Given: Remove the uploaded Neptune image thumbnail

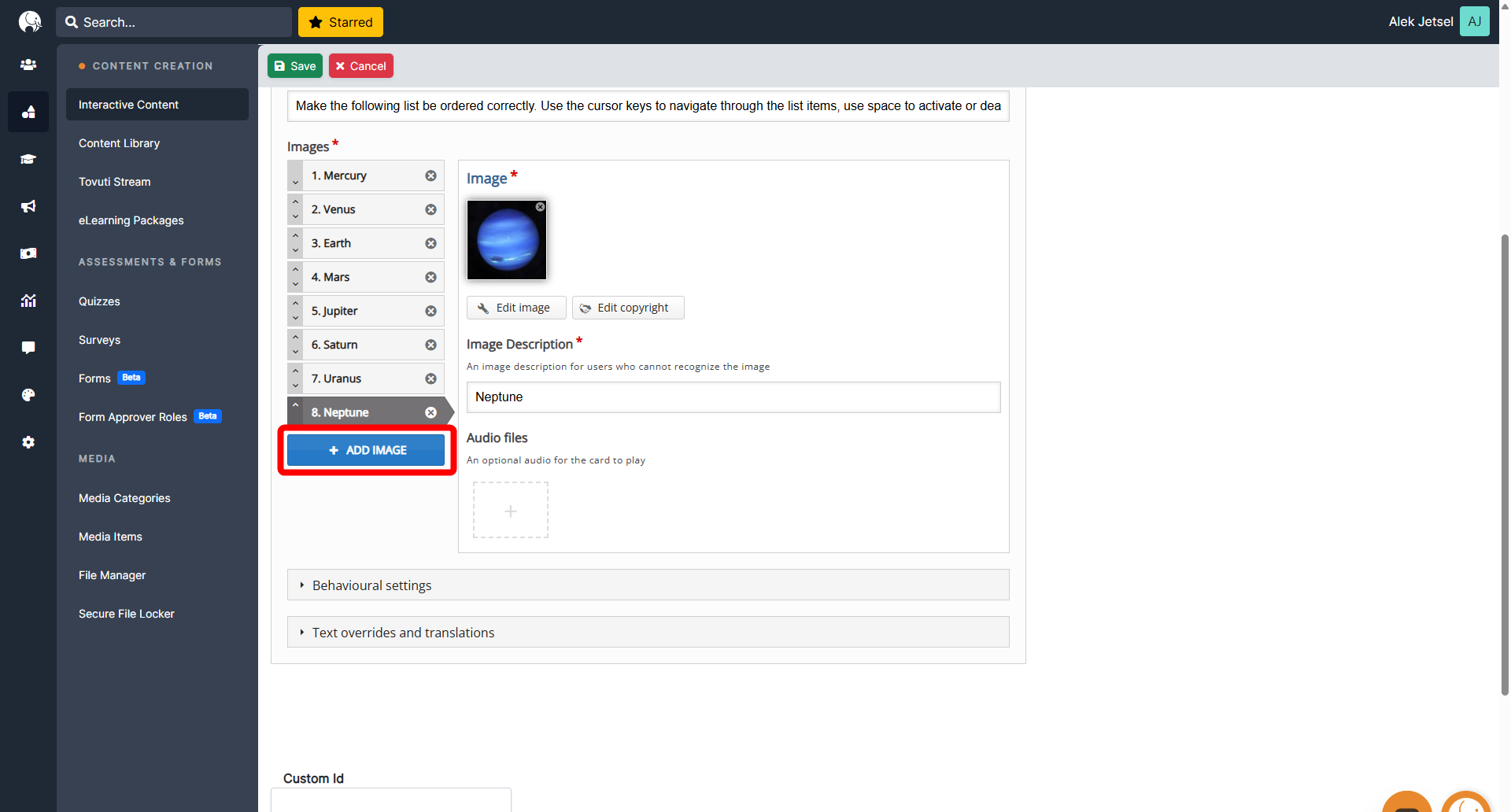Looking at the screenshot, I should coord(540,207).
